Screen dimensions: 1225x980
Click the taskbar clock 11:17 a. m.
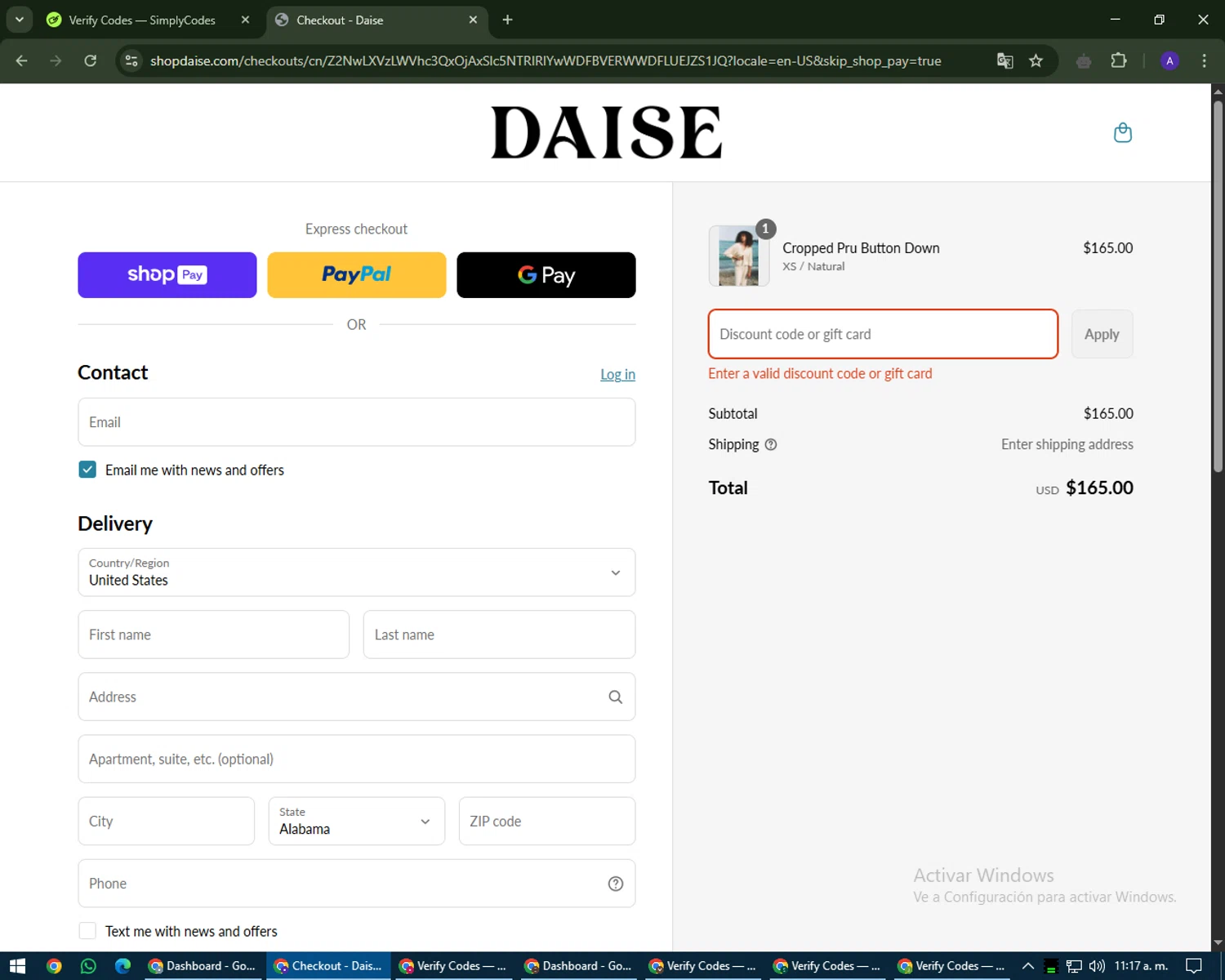click(x=1141, y=966)
